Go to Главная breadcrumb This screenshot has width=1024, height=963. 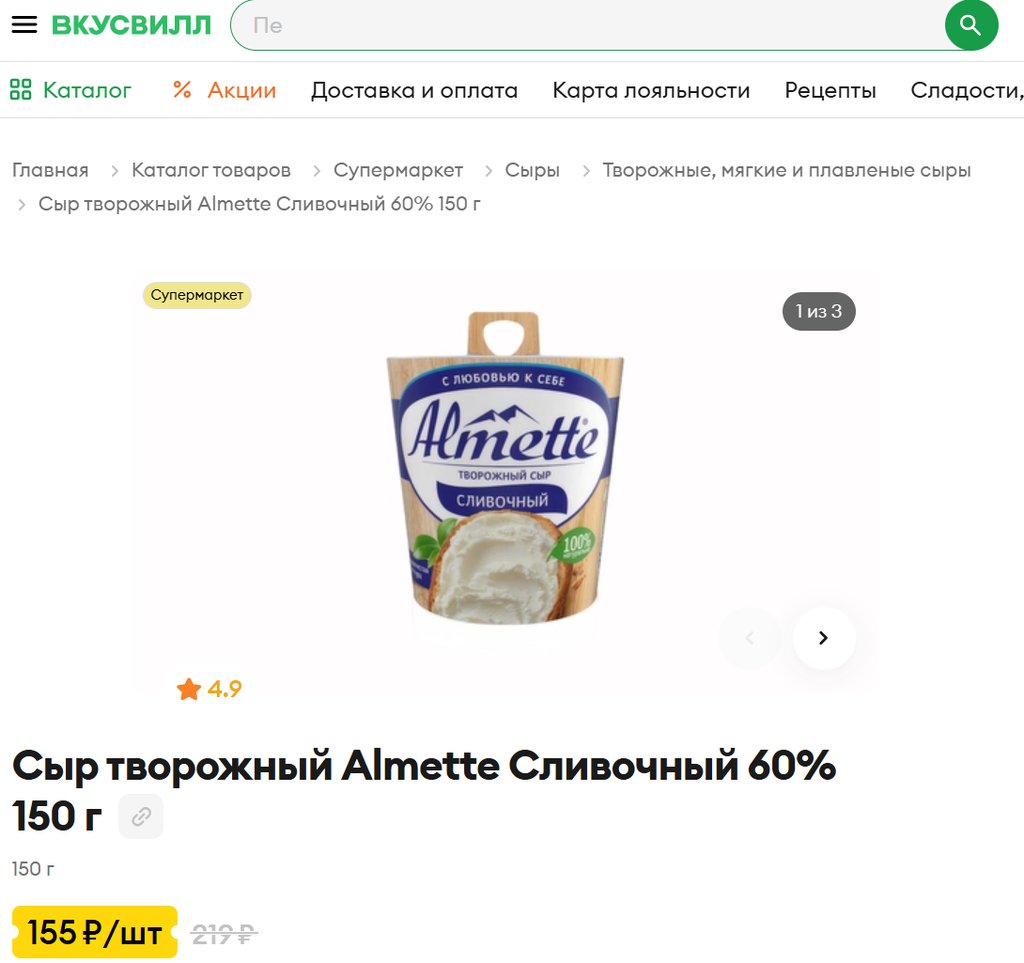[50, 170]
